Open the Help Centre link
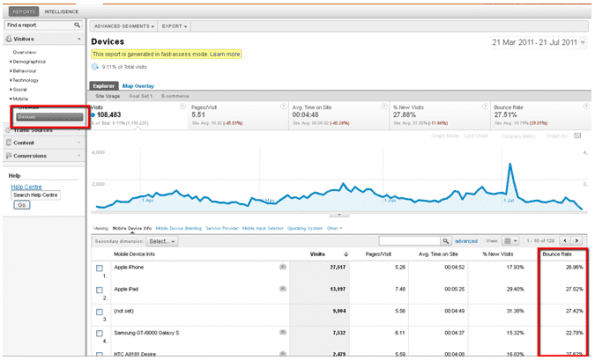 click(x=26, y=187)
